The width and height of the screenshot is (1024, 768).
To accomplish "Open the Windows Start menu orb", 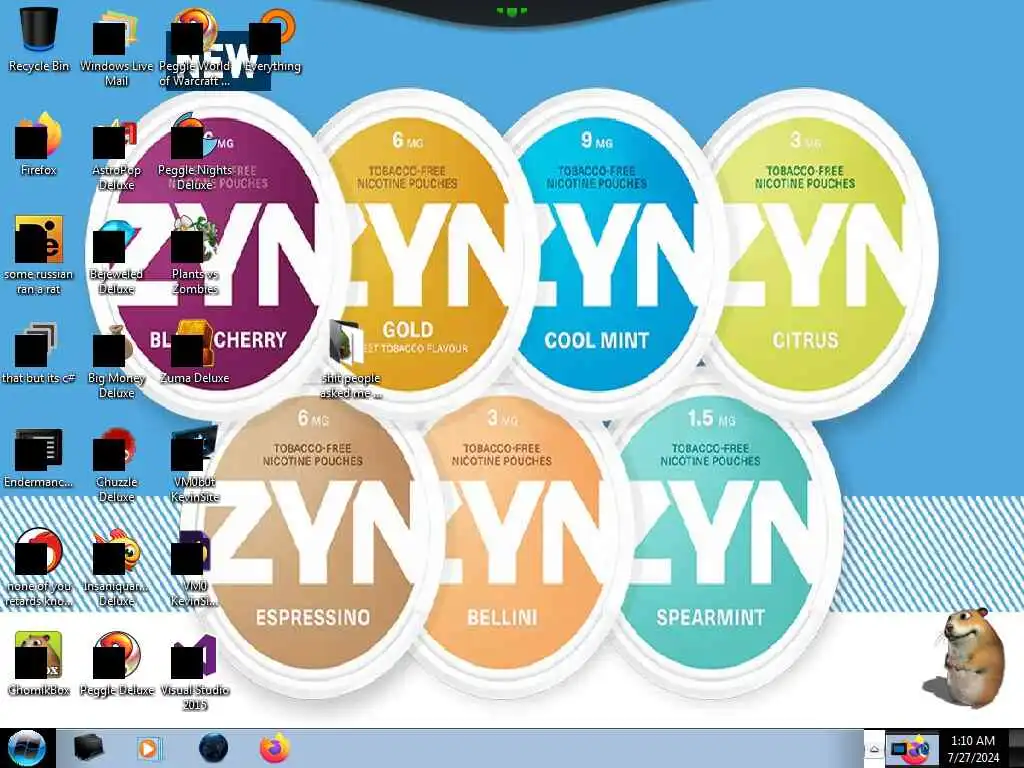I will tap(27, 748).
